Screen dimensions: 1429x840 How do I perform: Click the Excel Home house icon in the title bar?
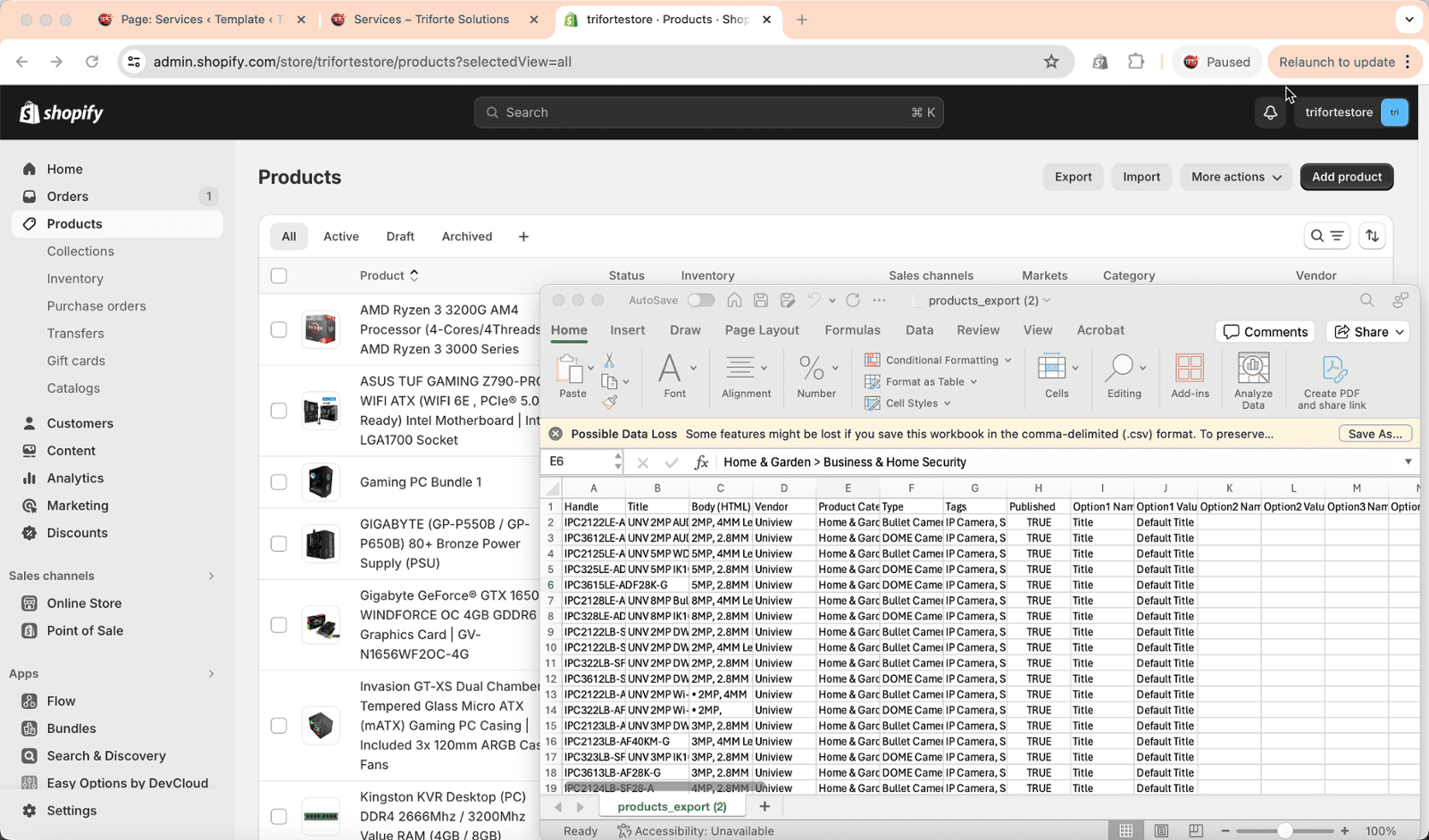tap(734, 301)
